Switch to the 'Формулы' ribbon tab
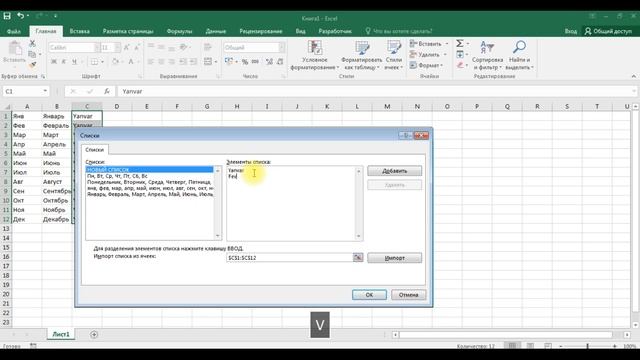 coord(179,31)
